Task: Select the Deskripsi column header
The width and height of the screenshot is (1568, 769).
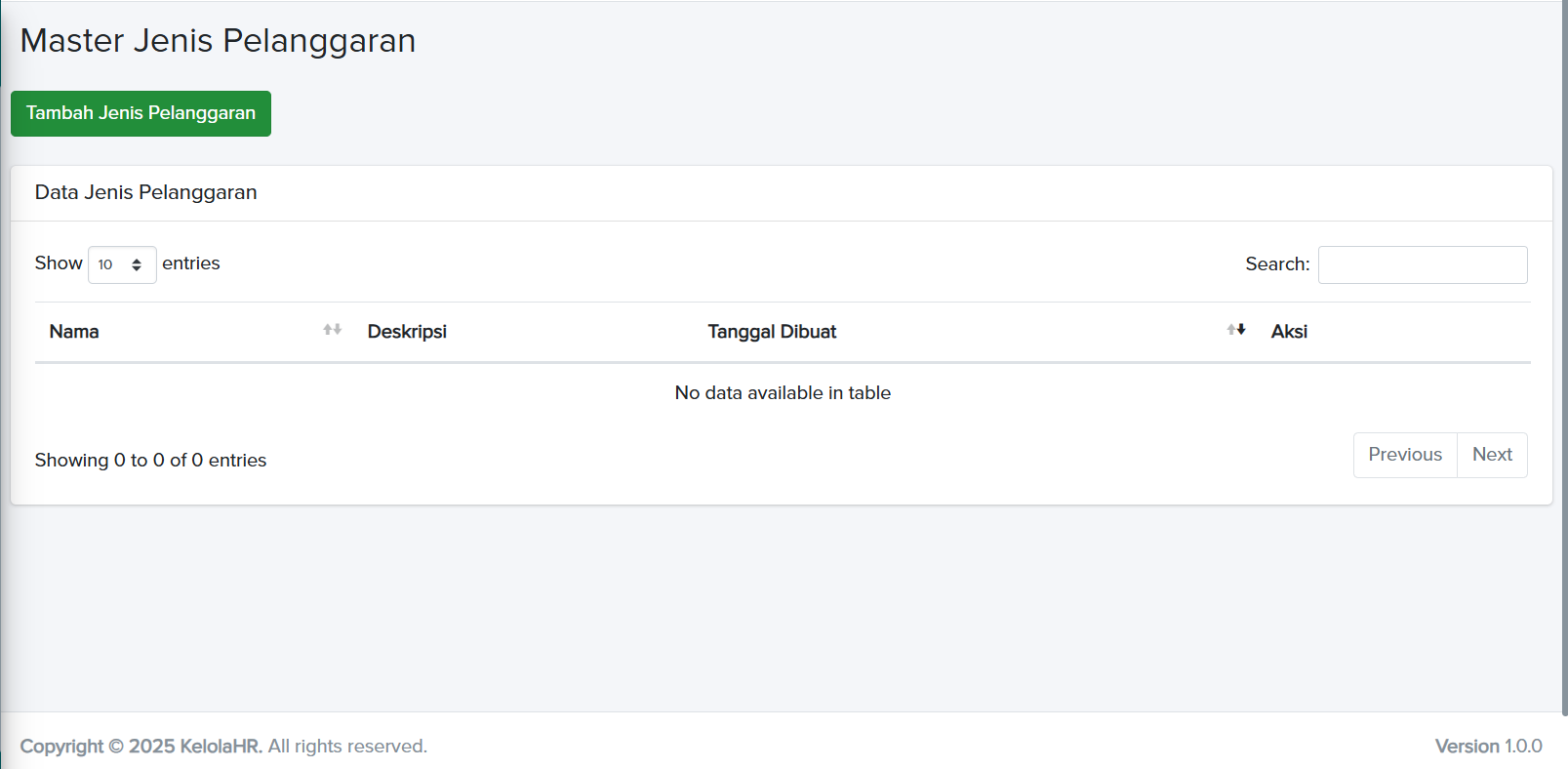Action: coord(407,332)
